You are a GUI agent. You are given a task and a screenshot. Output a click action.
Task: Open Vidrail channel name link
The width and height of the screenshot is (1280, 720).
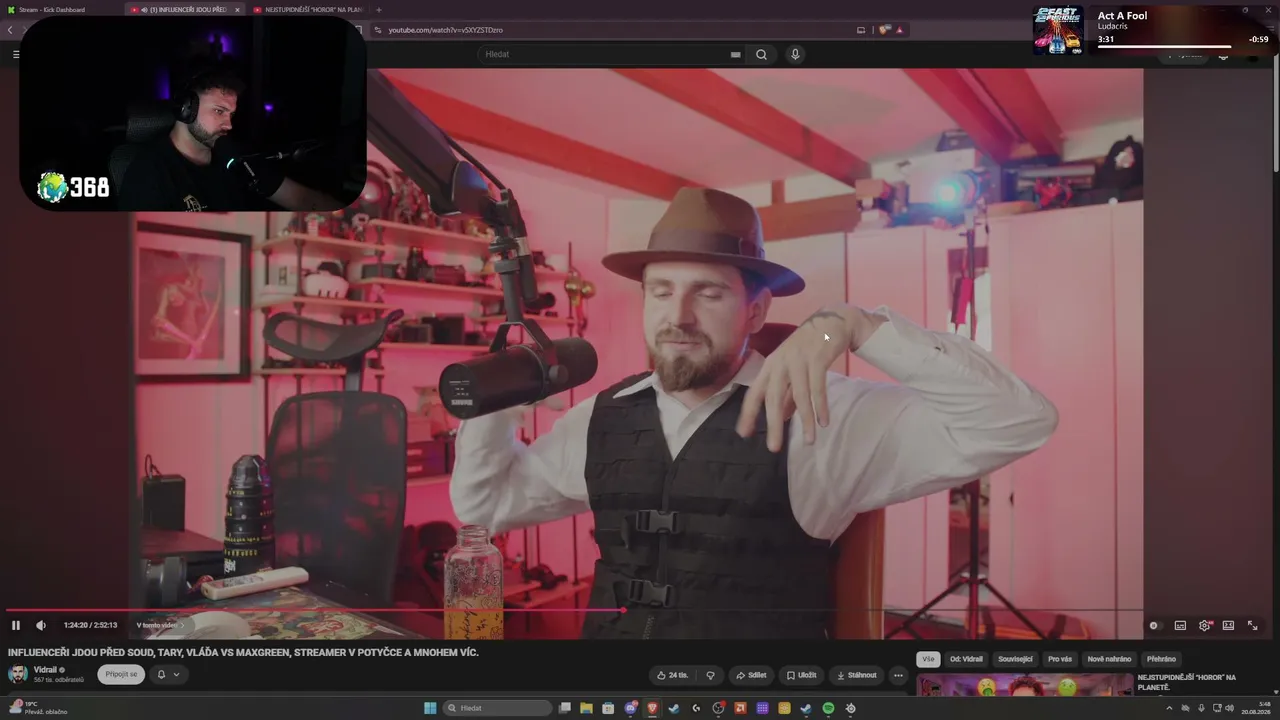coord(45,670)
